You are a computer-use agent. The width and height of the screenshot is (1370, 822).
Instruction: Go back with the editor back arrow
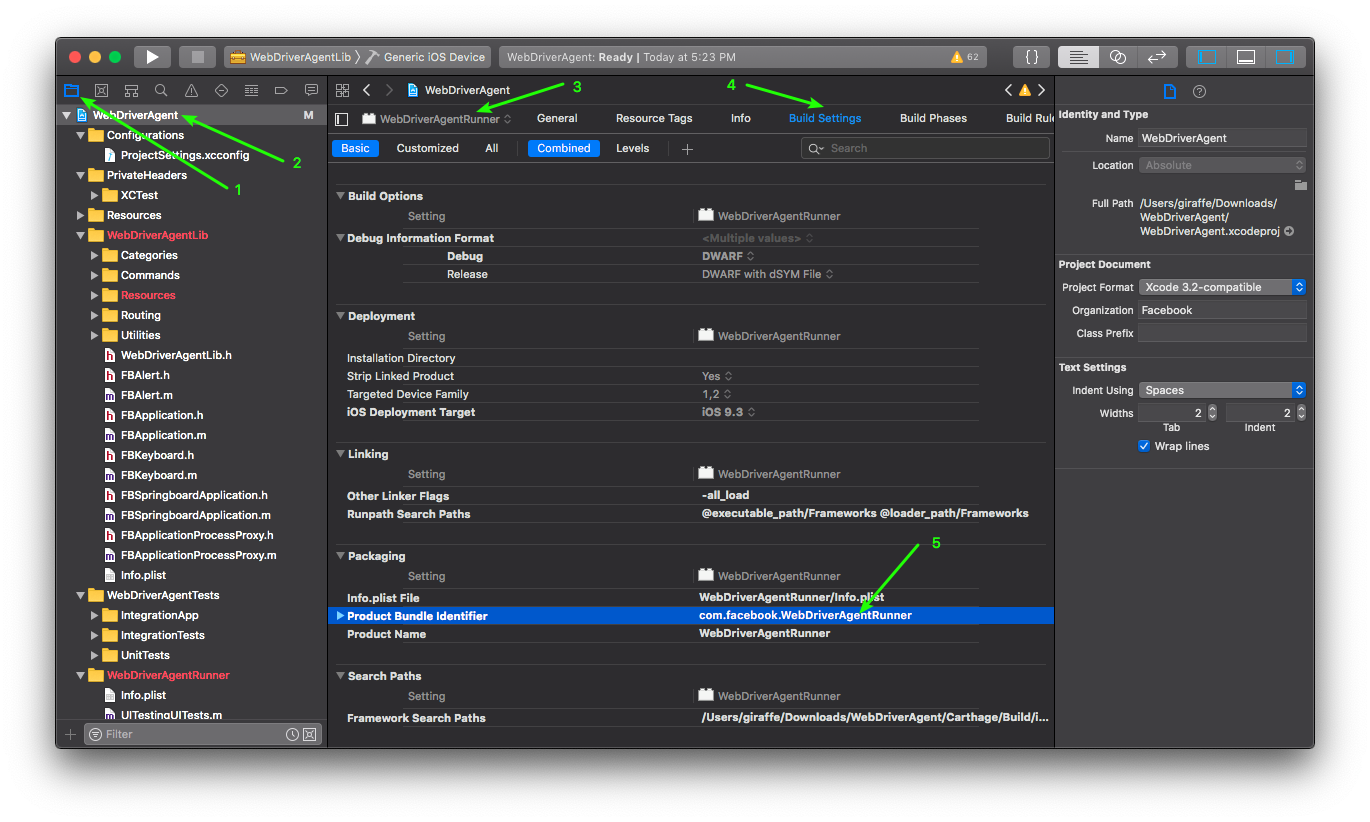pos(367,90)
